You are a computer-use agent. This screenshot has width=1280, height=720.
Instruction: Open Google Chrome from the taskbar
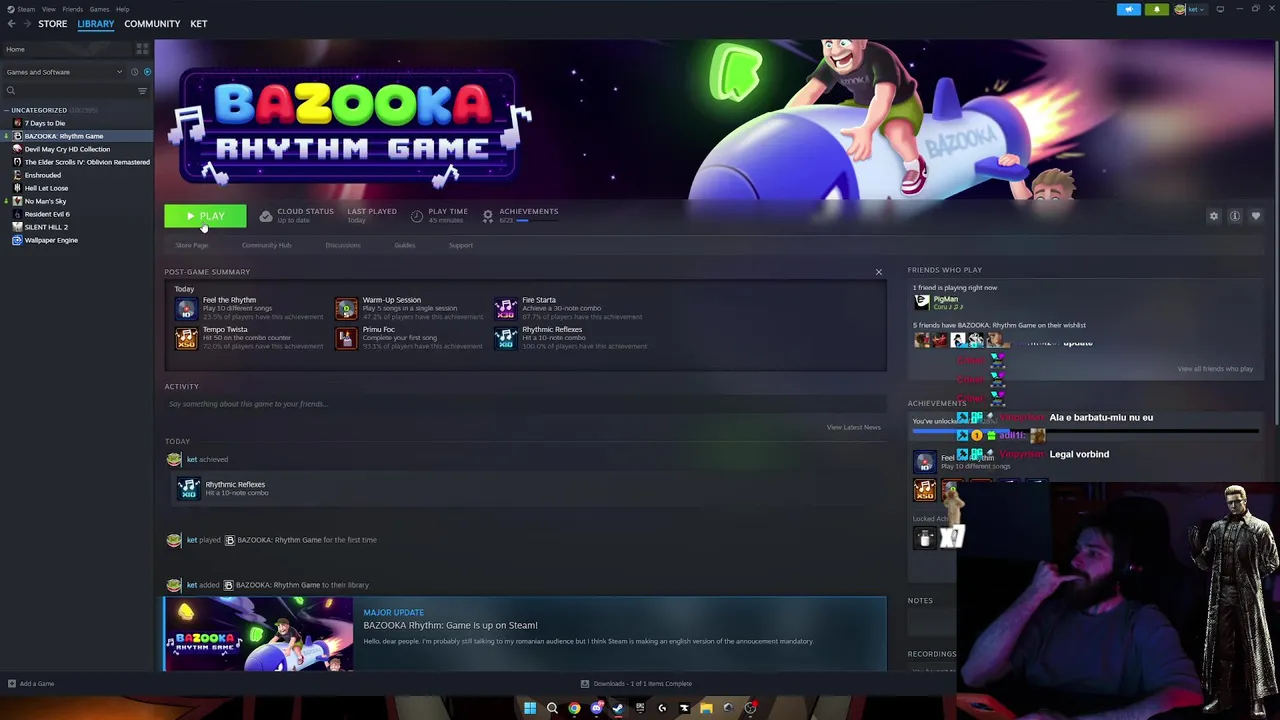tap(574, 708)
